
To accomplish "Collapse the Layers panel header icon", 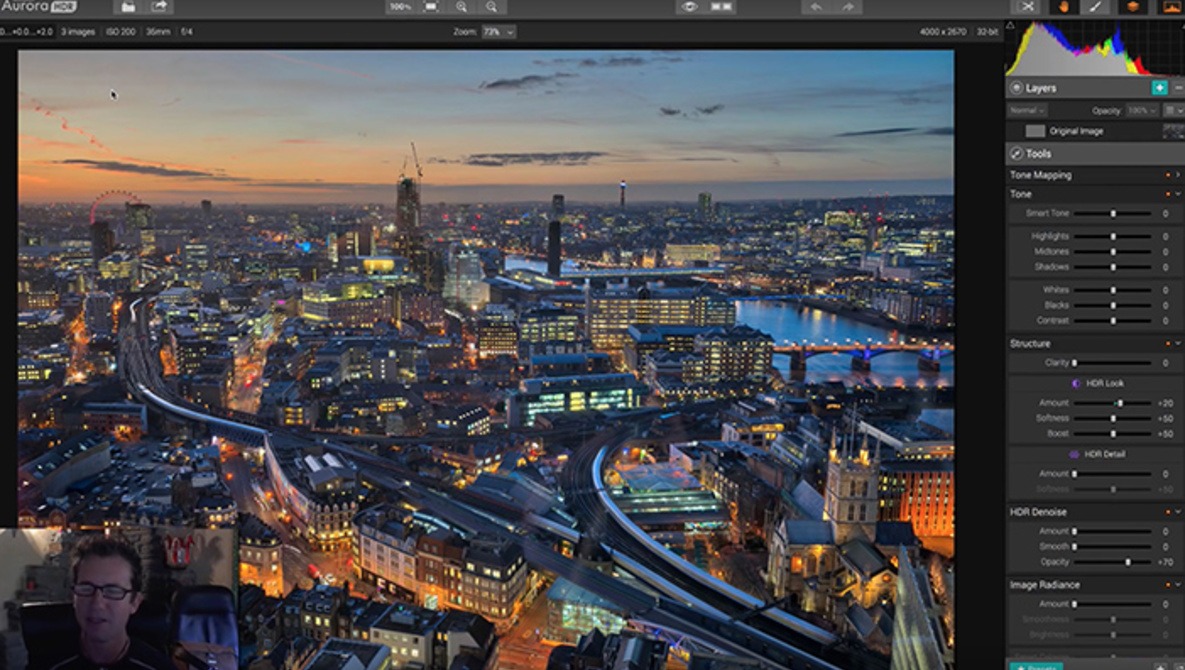I will 1016,88.
